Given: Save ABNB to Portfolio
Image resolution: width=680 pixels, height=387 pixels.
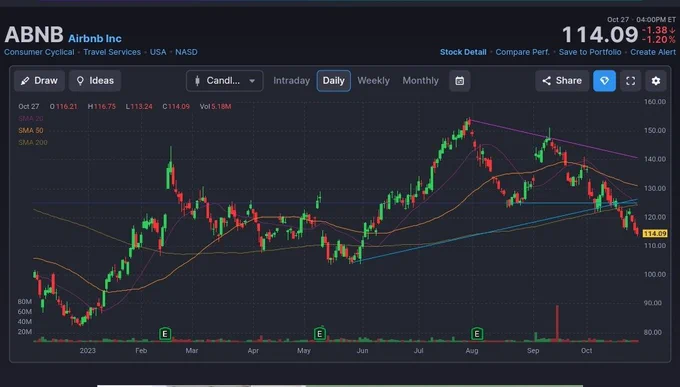Looking at the screenshot, I should pos(590,52).
